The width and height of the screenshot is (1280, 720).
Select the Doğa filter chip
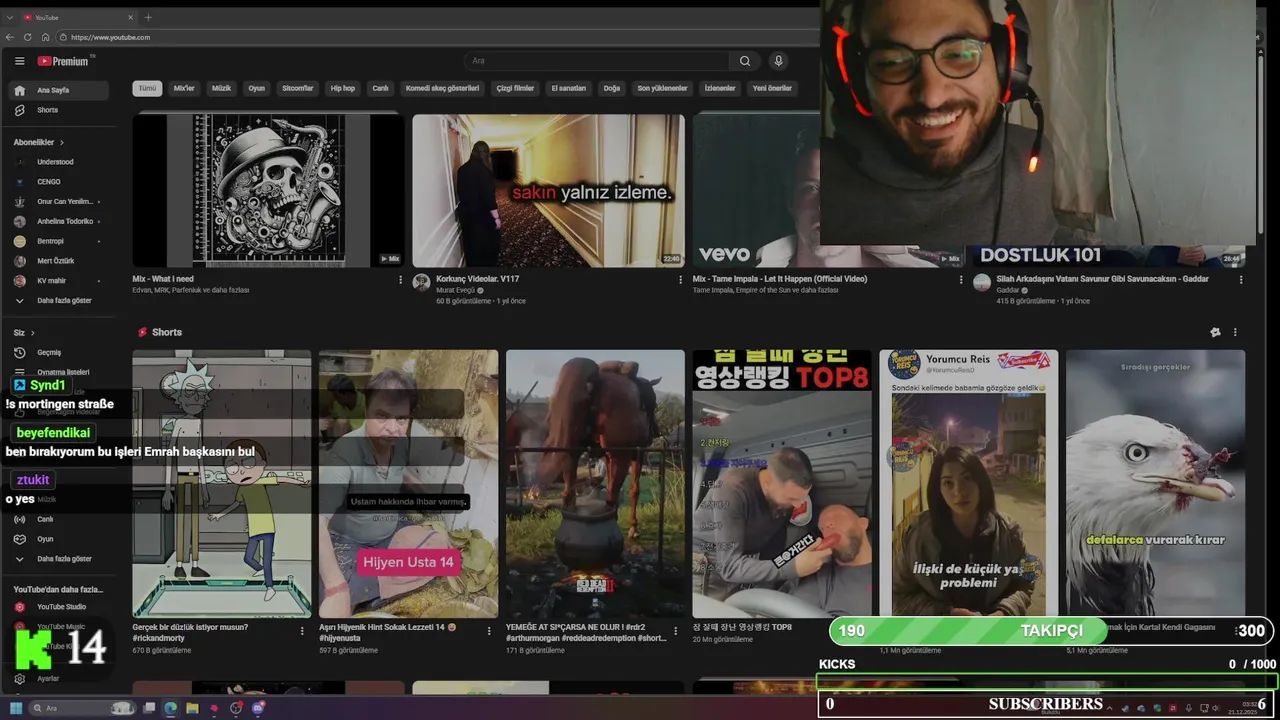click(x=611, y=88)
